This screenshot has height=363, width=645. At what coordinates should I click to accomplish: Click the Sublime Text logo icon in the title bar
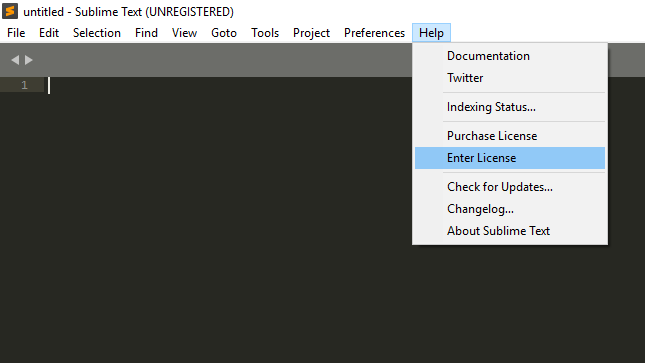(x=10, y=11)
